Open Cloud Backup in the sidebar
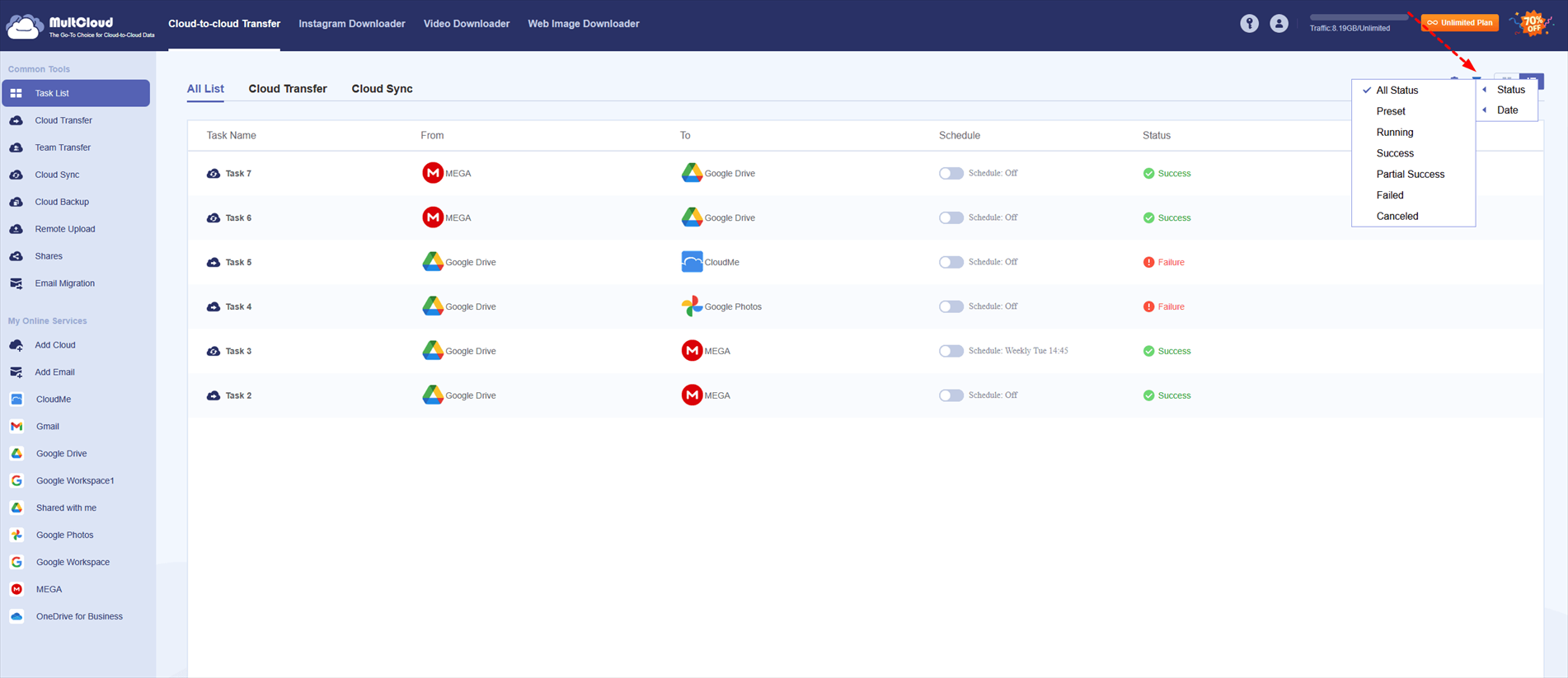1568x678 pixels. point(62,202)
